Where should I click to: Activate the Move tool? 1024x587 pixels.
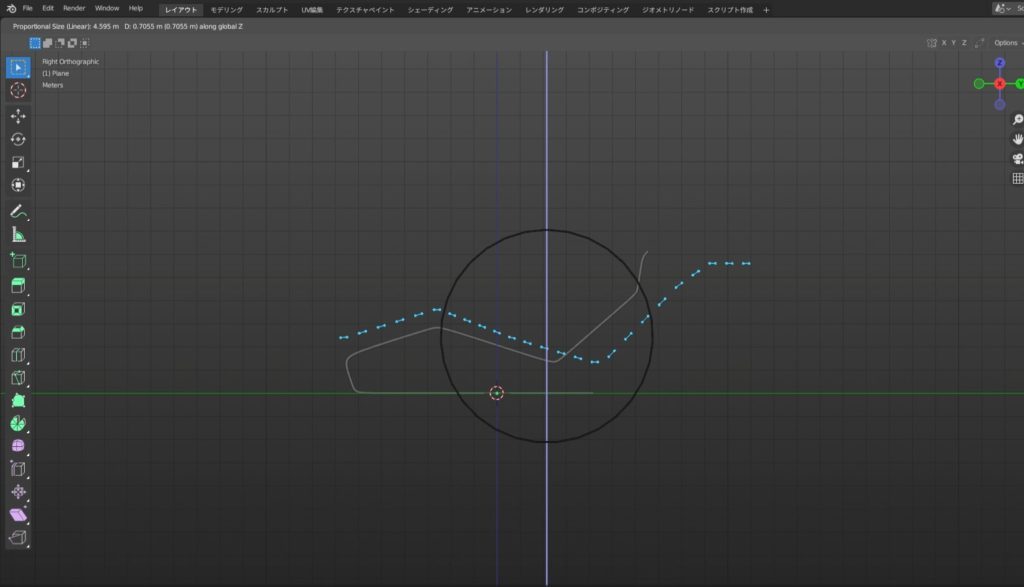[x=18, y=116]
